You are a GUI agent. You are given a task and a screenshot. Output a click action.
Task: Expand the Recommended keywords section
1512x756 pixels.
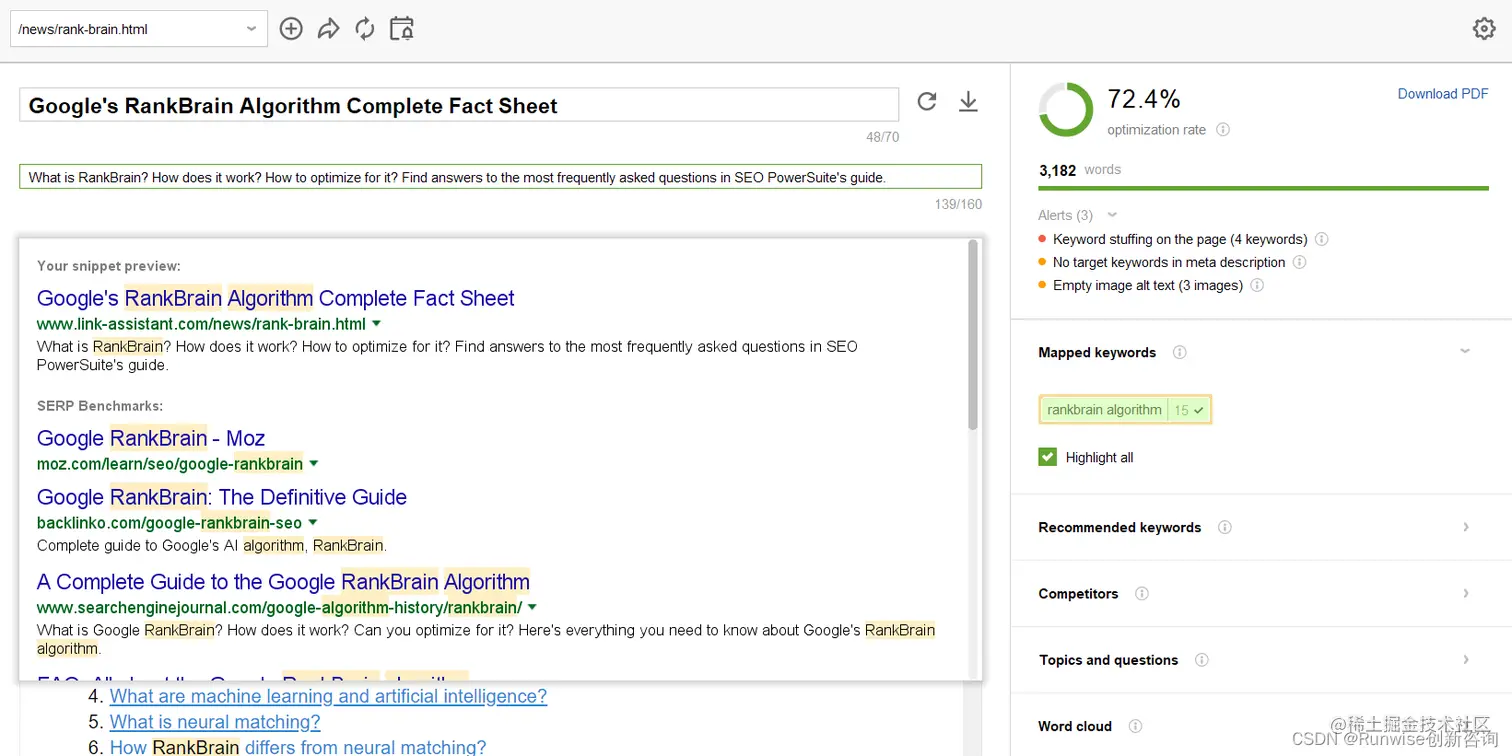tap(1466, 527)
